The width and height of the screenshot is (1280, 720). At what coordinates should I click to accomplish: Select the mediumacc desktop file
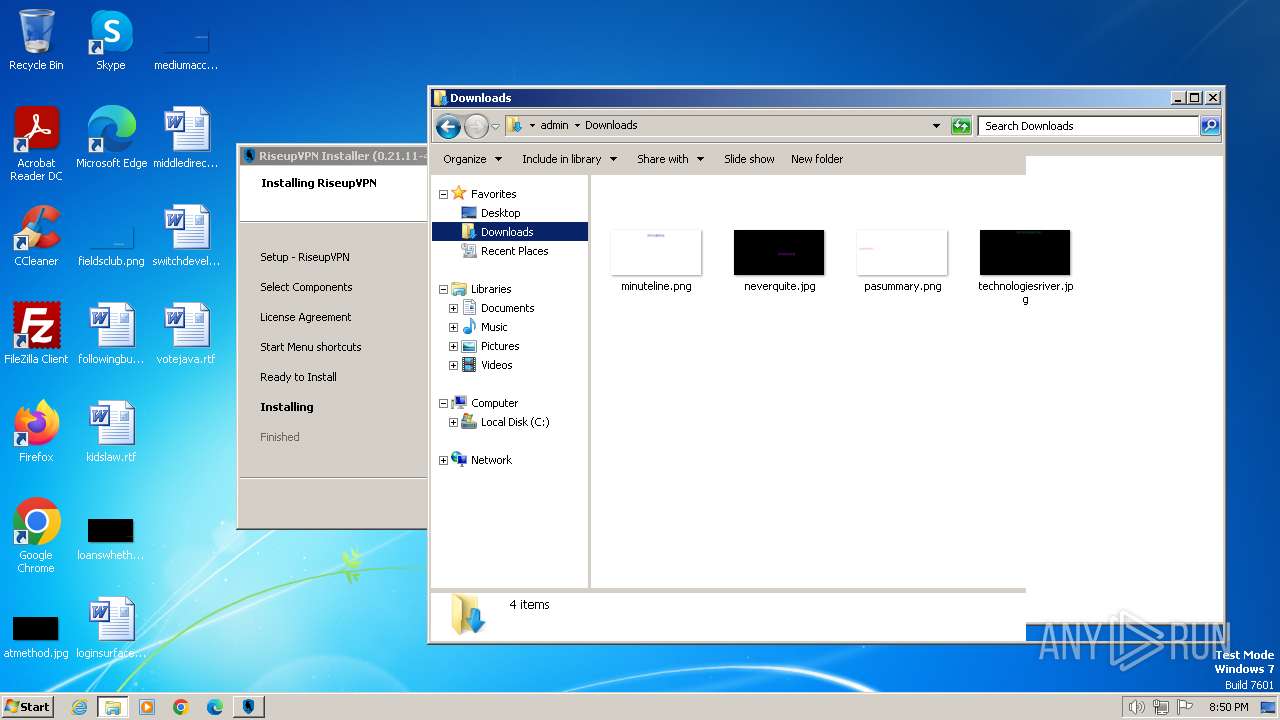click(186, 49)
